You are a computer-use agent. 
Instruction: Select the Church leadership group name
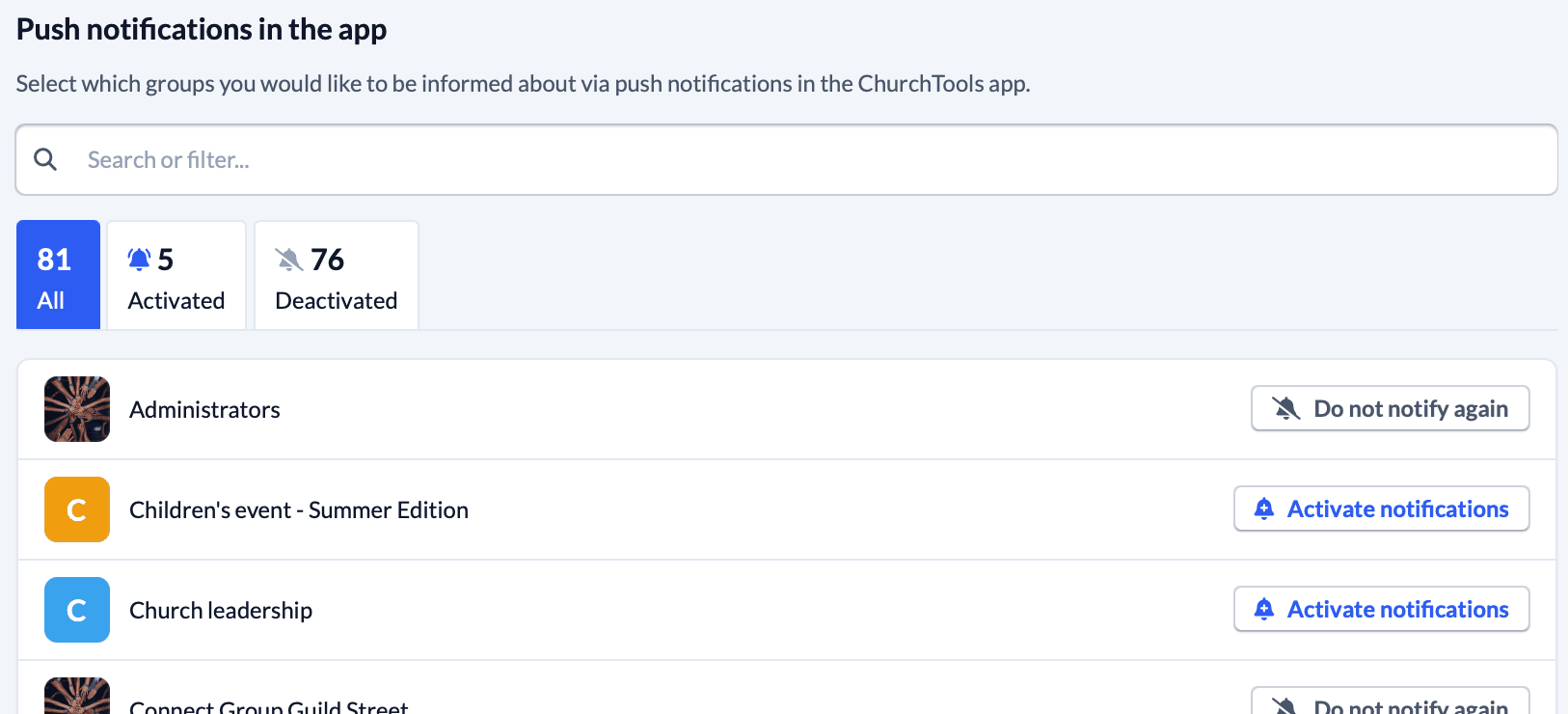221,611
